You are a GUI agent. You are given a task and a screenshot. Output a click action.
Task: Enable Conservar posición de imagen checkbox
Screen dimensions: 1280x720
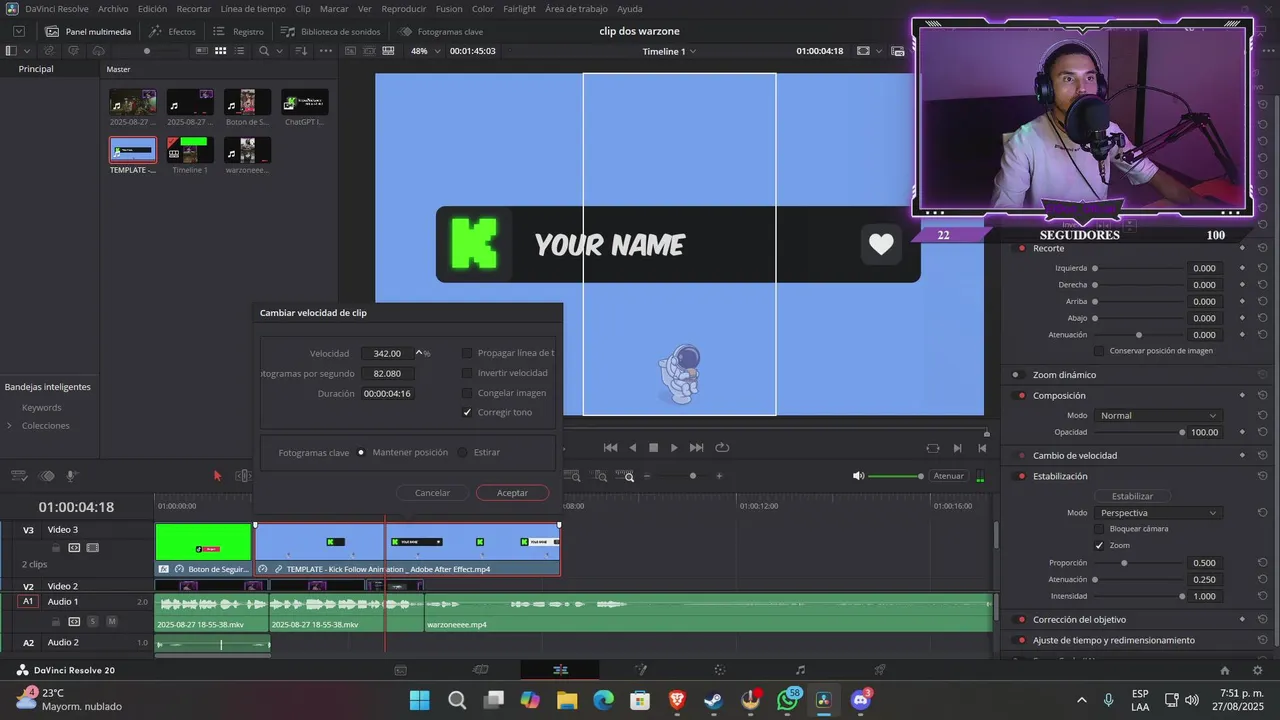(x=1099, y=351)
